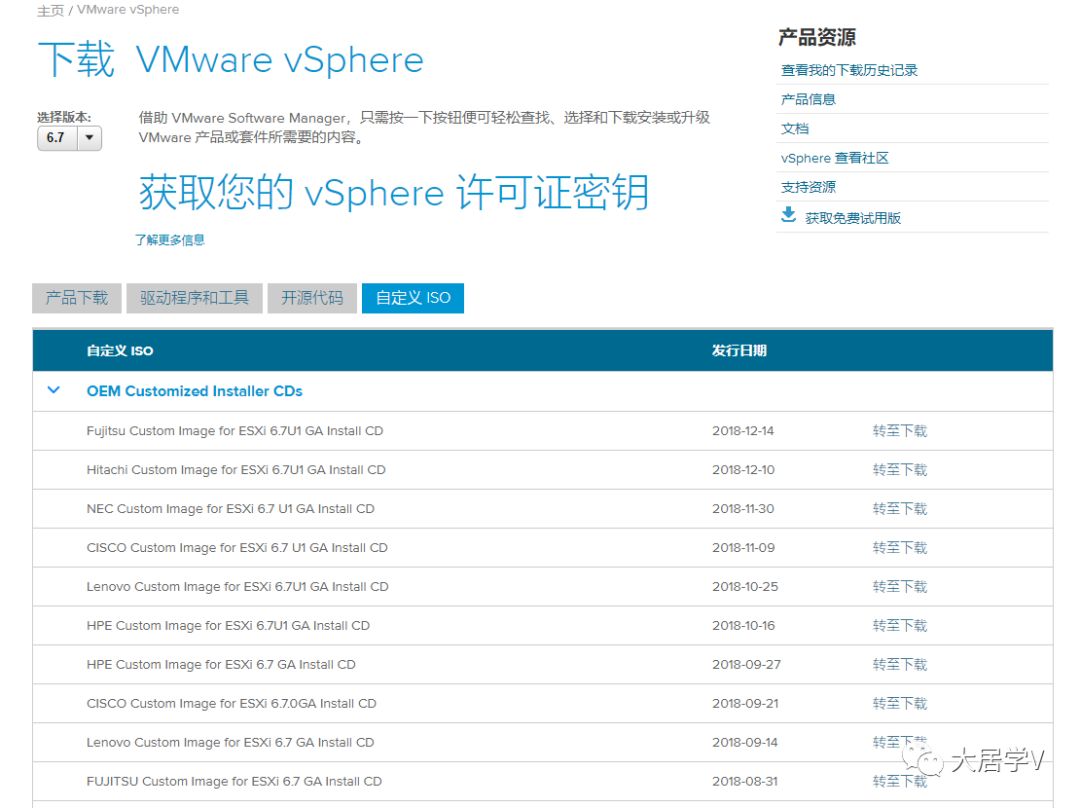Go to download for CISCO ESXi 6.7 U1 image
Image resolution: width=1080 pixels, height=808 pixels.
(900, 548)
